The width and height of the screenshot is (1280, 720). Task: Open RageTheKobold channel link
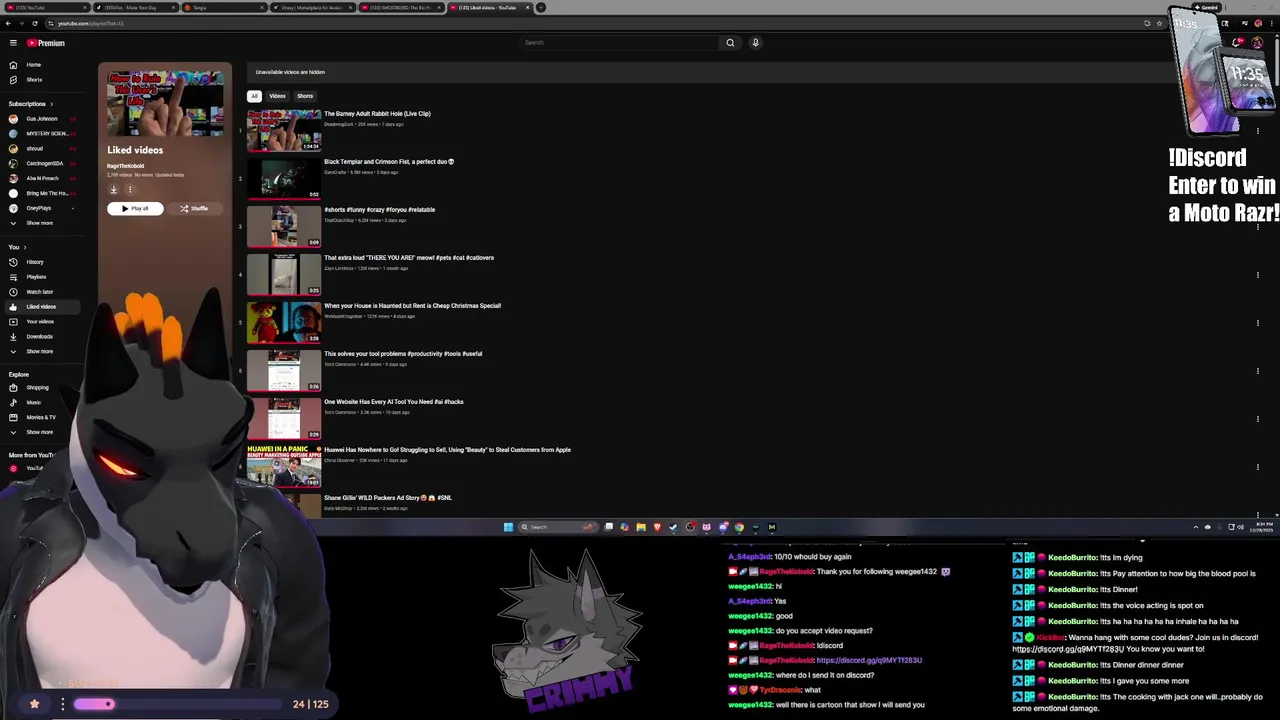(x=125, y=166)
